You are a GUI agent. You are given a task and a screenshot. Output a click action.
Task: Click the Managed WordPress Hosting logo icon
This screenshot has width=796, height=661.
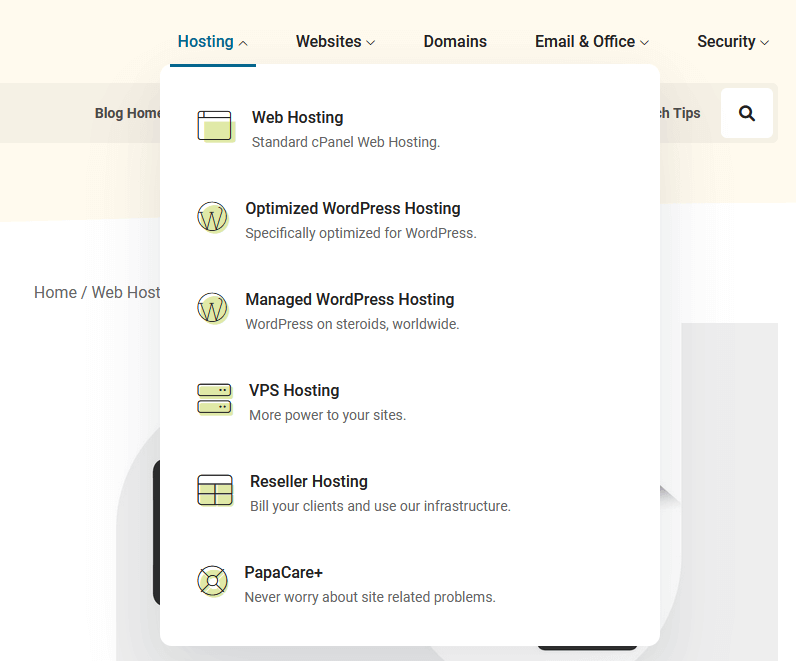tap(212, 308)
